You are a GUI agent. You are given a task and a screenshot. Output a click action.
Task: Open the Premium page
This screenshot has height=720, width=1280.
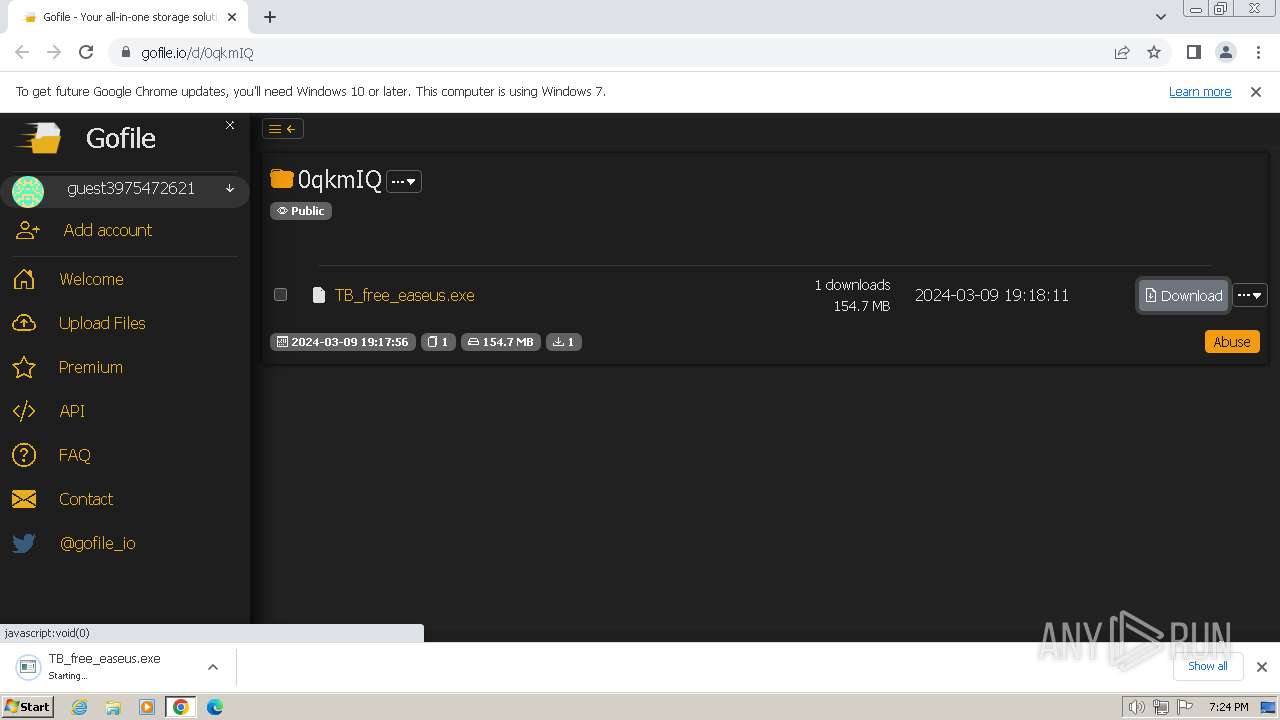tap(90, 367)
